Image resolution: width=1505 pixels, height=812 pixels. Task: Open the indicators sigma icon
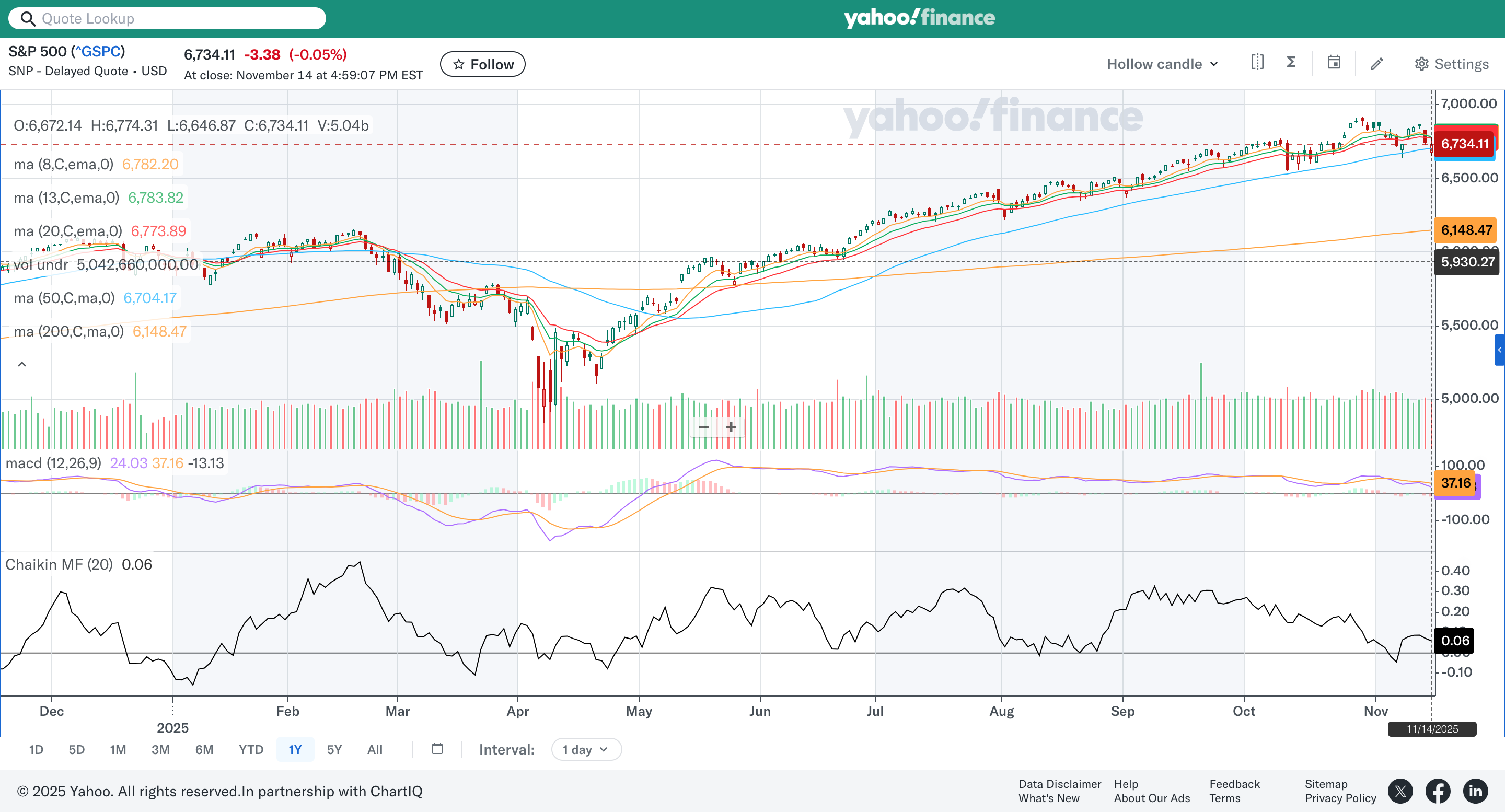click(1292, 63)
